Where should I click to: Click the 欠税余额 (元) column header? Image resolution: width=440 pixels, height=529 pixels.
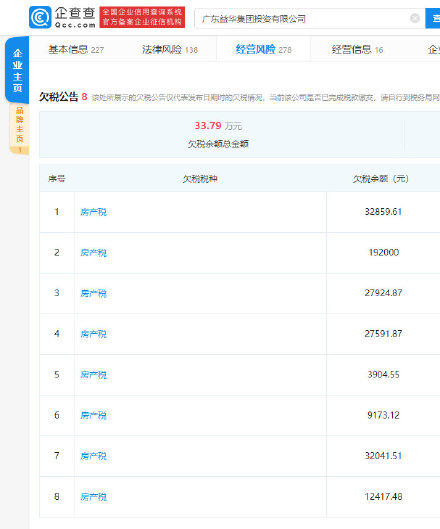381,179
